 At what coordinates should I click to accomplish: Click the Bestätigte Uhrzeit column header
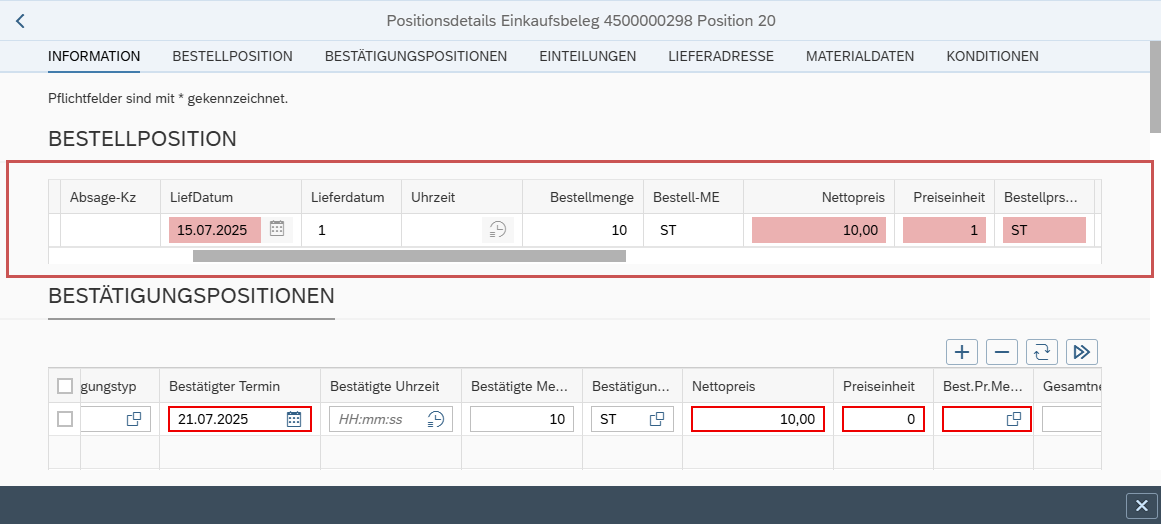click(x=391, y=386)
